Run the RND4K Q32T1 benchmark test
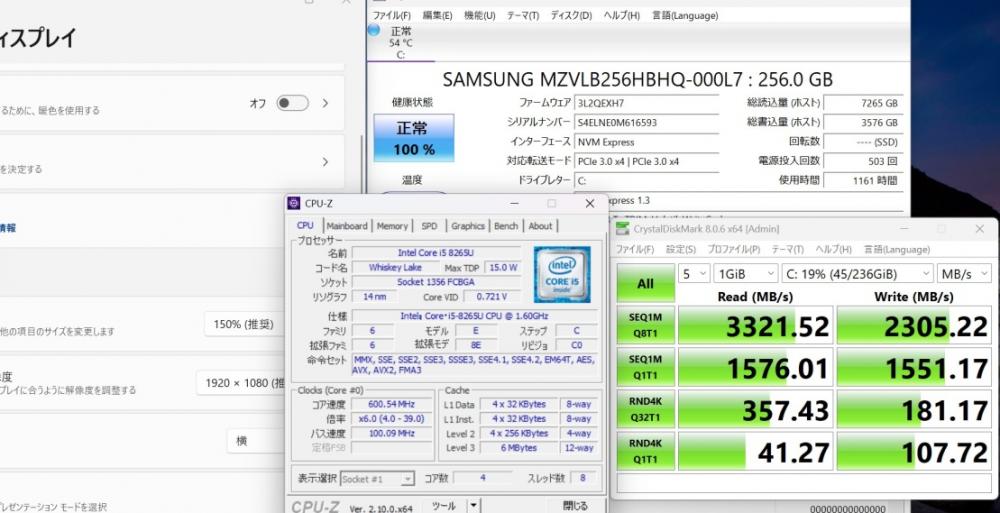This screenshot has width=1000, height=513. click(x=645, y=410)
